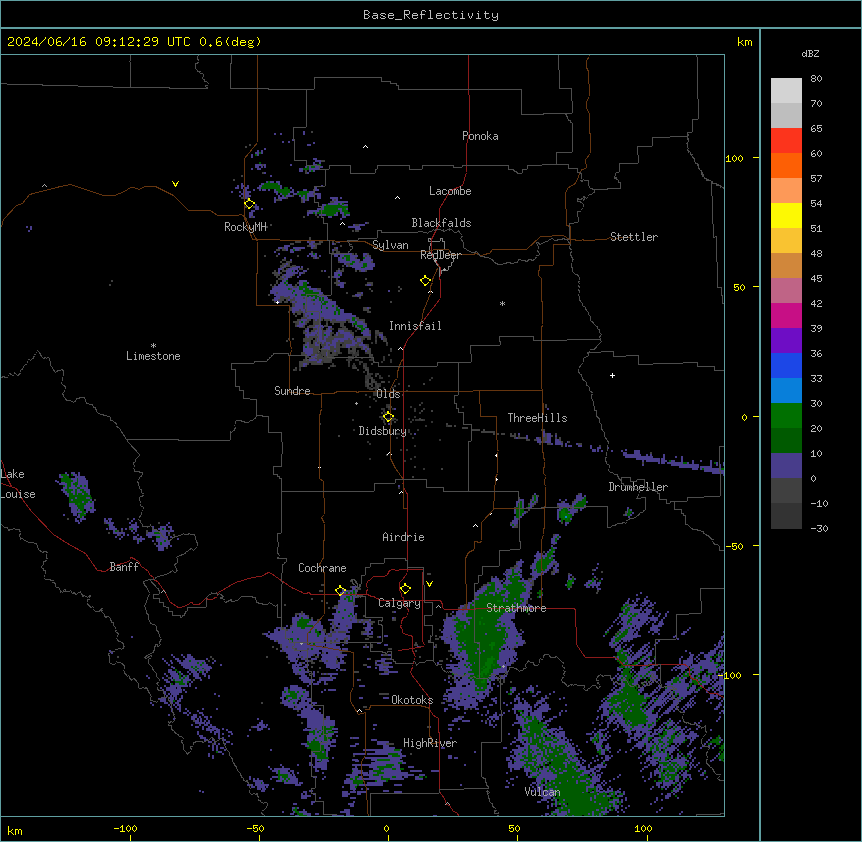
Task: Click the Calgary city label
Action: [399, 603]
